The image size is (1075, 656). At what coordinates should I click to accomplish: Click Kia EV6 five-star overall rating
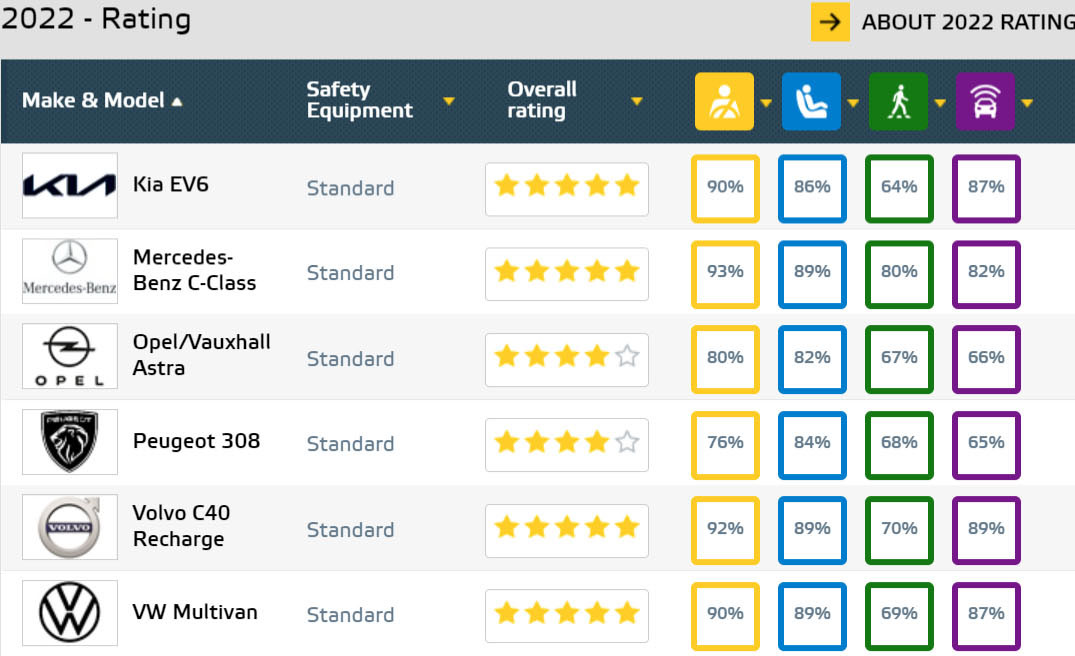click(x=566, y=186)
